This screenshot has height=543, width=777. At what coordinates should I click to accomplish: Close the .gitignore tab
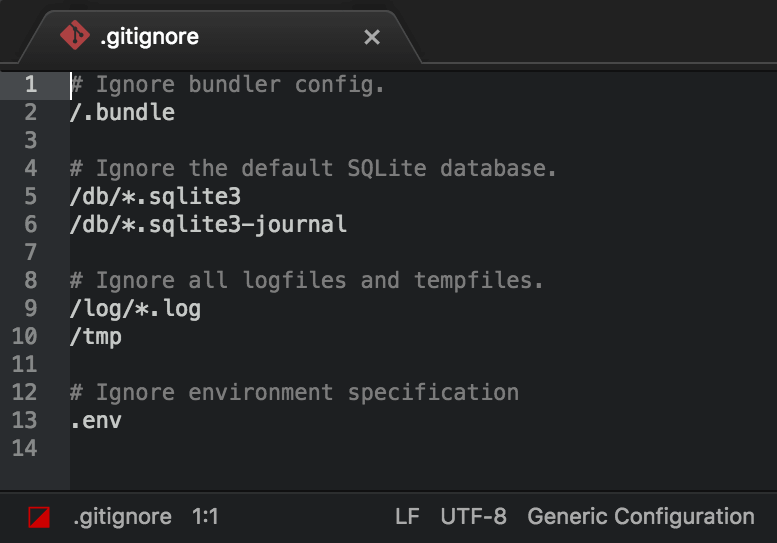(x=372, y=37)
